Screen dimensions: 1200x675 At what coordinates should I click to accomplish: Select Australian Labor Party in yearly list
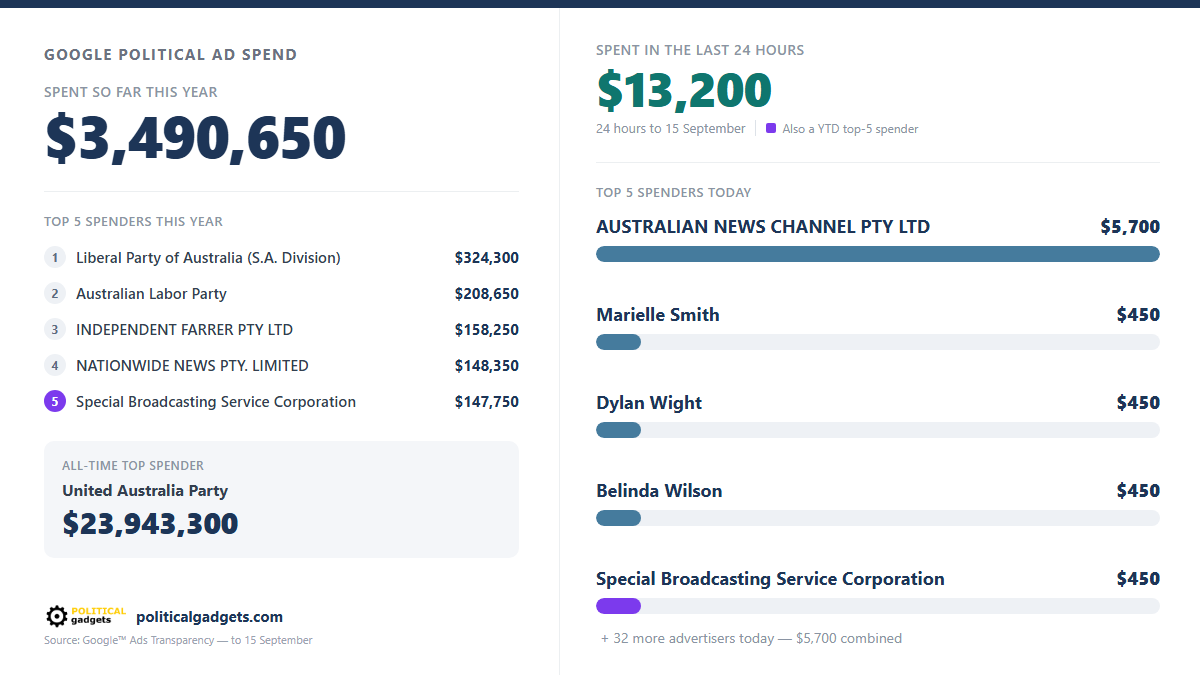tap(151, 294)
